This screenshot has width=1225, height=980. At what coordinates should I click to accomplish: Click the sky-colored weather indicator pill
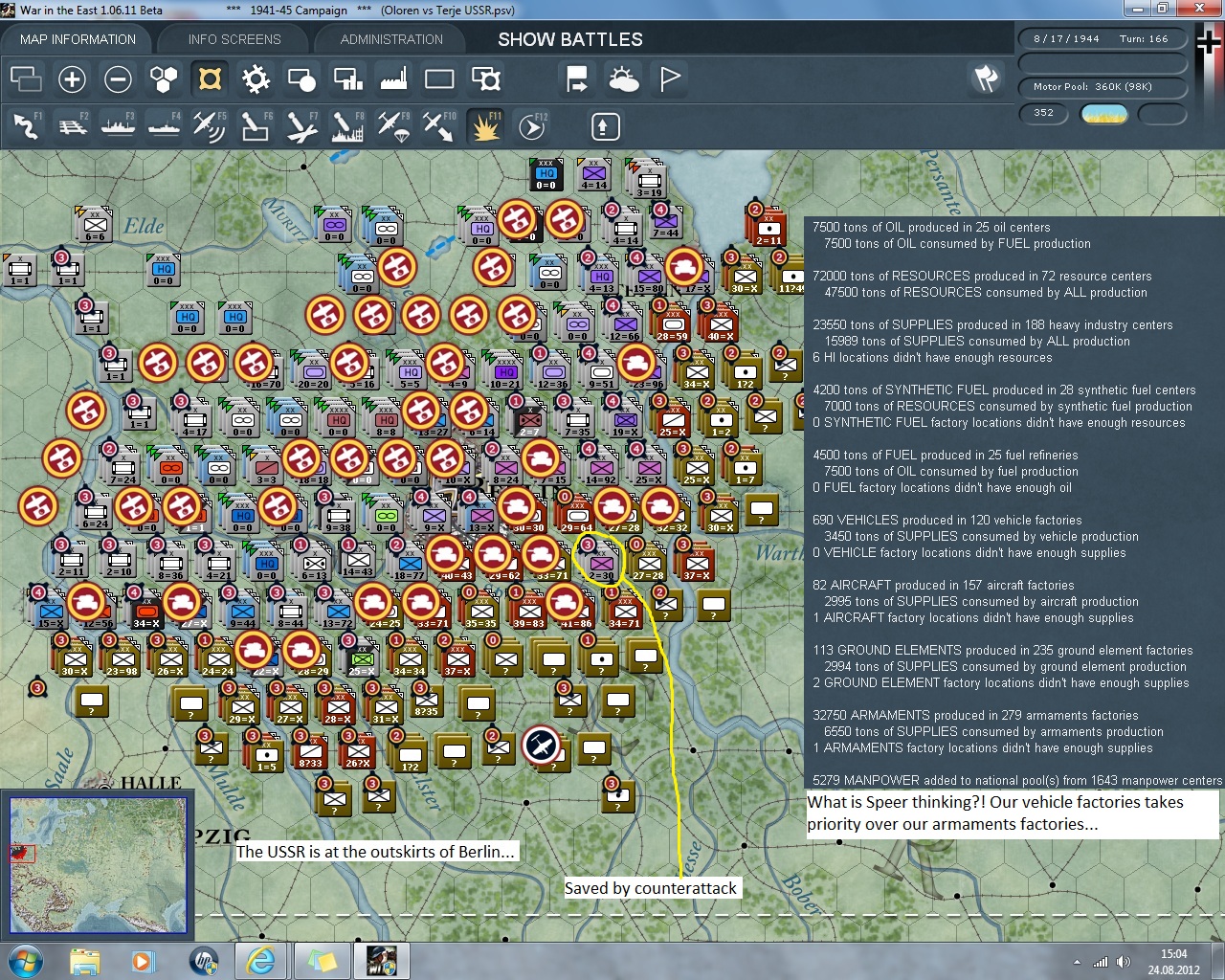click(1103, 114)
